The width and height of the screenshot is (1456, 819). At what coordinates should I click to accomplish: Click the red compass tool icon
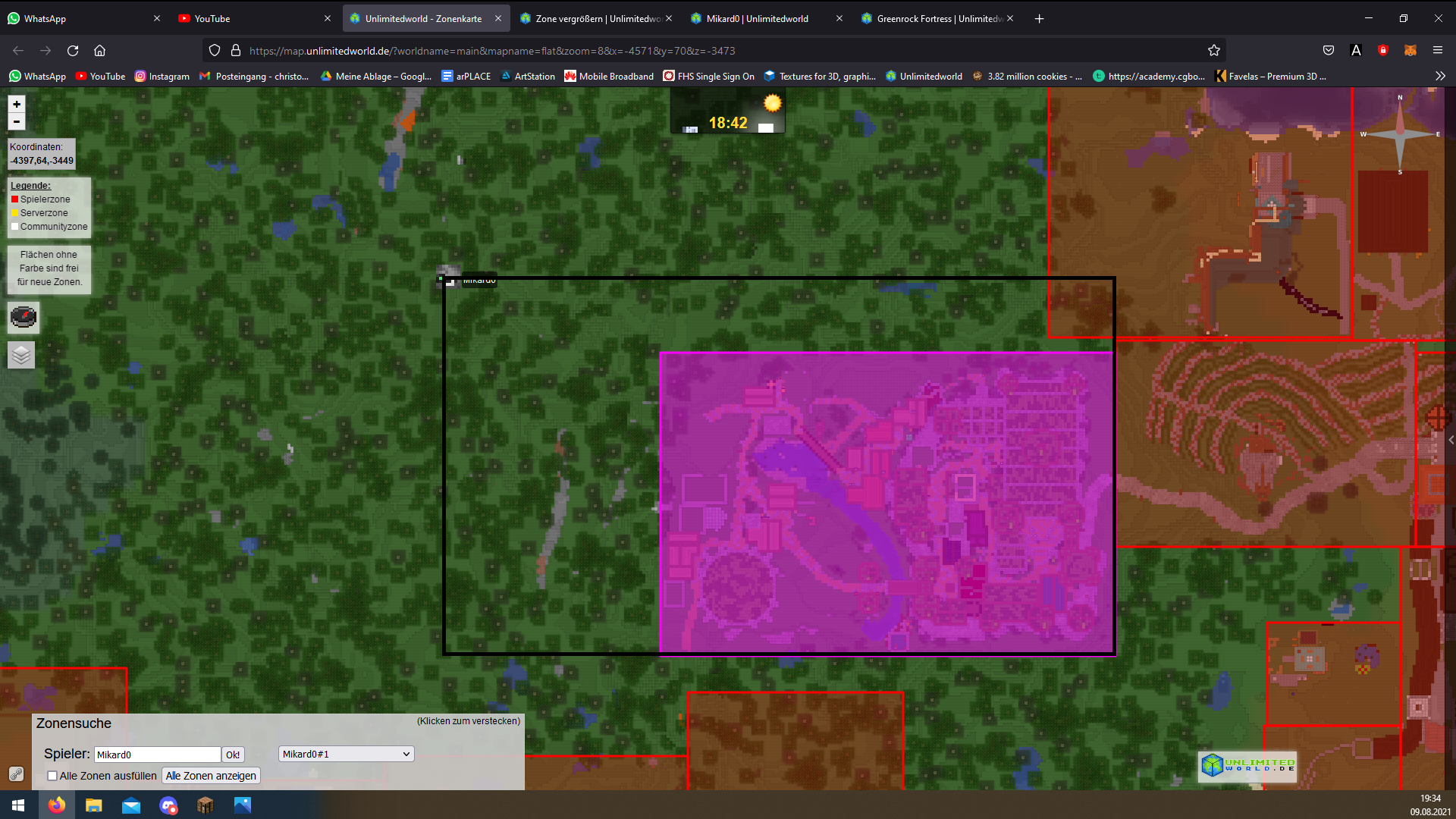(x=24, y=317)
